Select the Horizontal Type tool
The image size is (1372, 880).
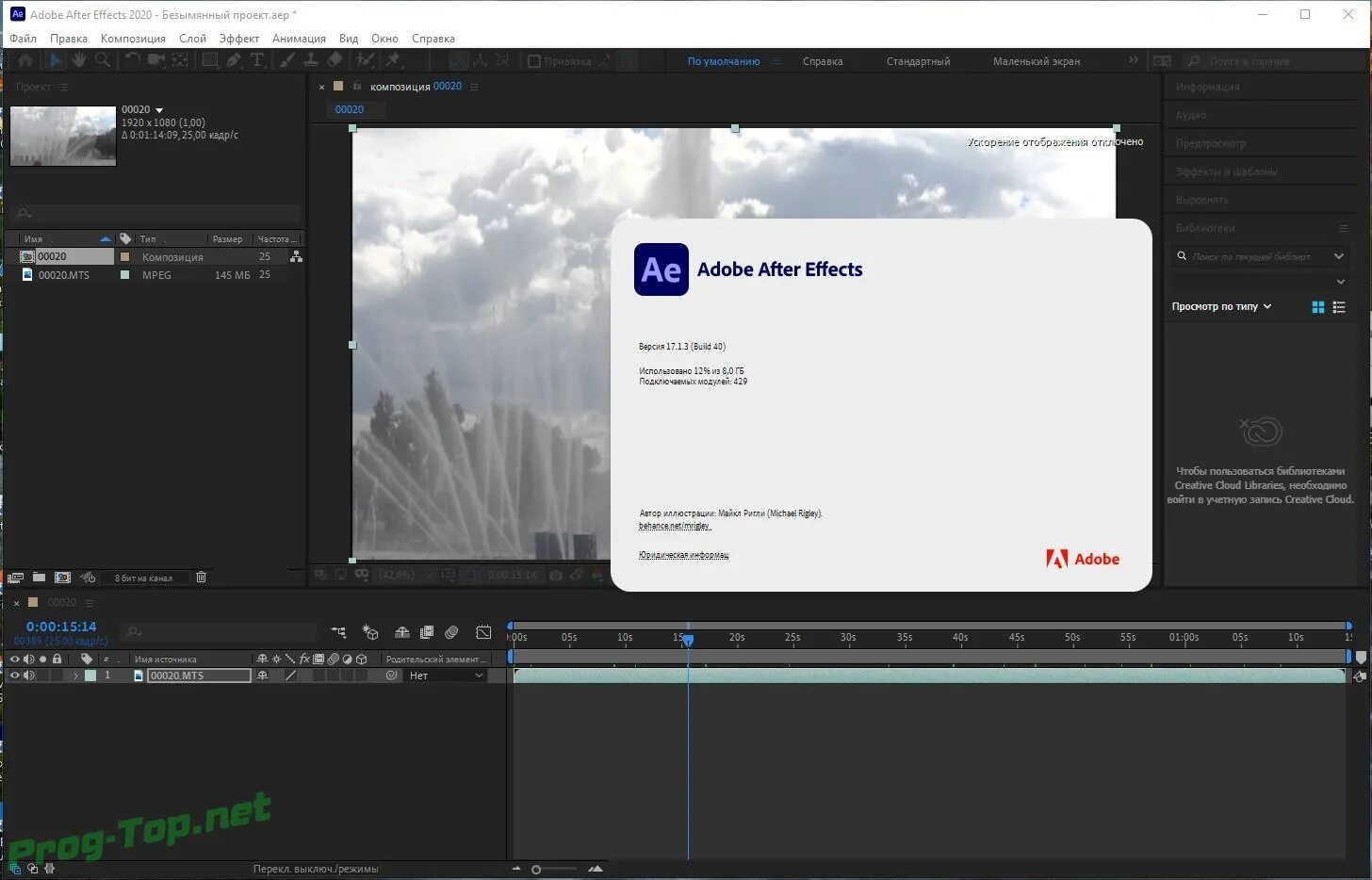(x=257, y=60)
